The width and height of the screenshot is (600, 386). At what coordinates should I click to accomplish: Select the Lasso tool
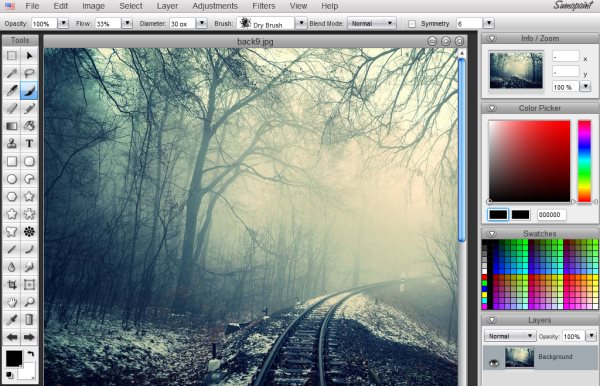[29, 73]
